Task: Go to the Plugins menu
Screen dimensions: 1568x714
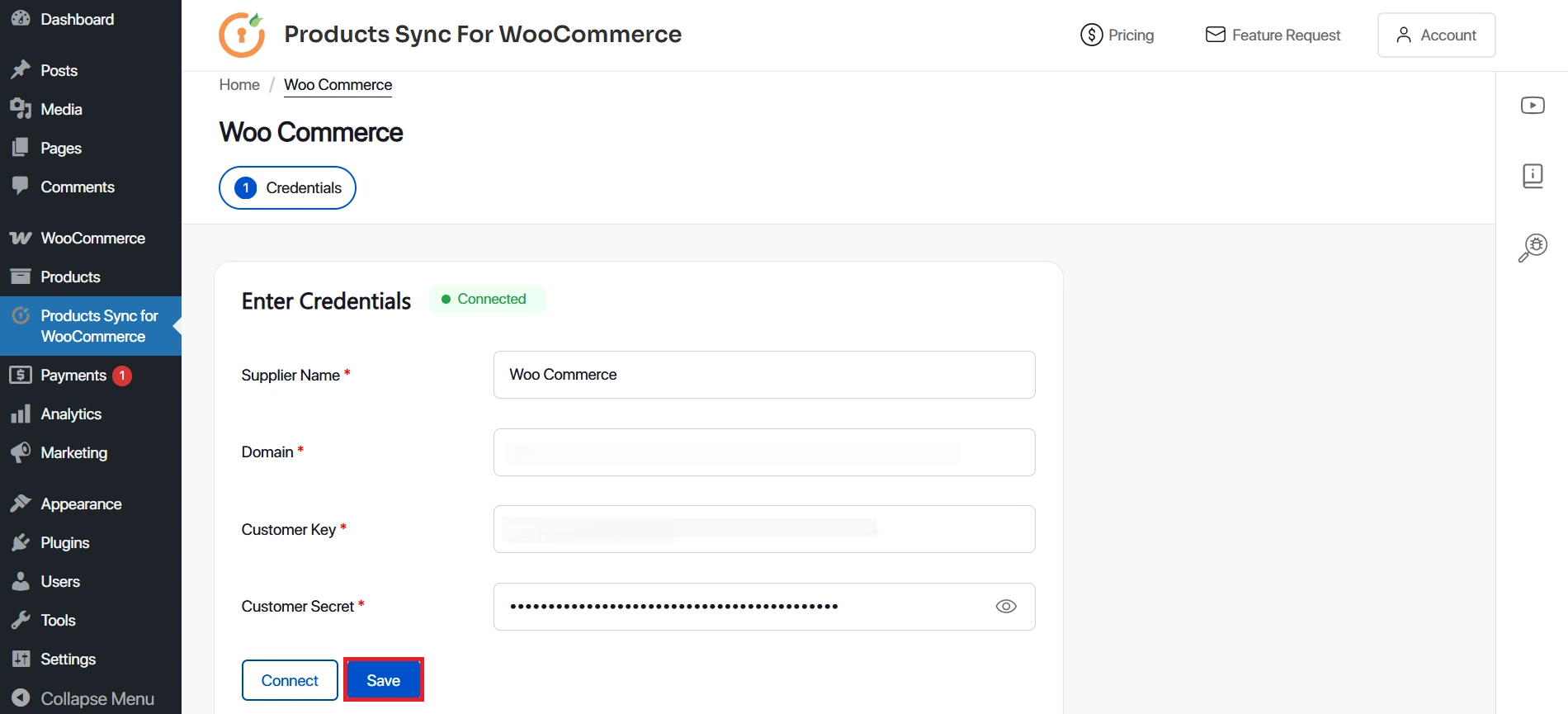Action: pyautogui.click(x=91, y=542)
